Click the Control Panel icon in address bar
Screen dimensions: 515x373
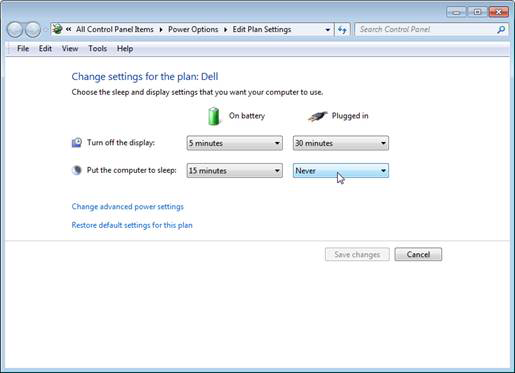57,29
